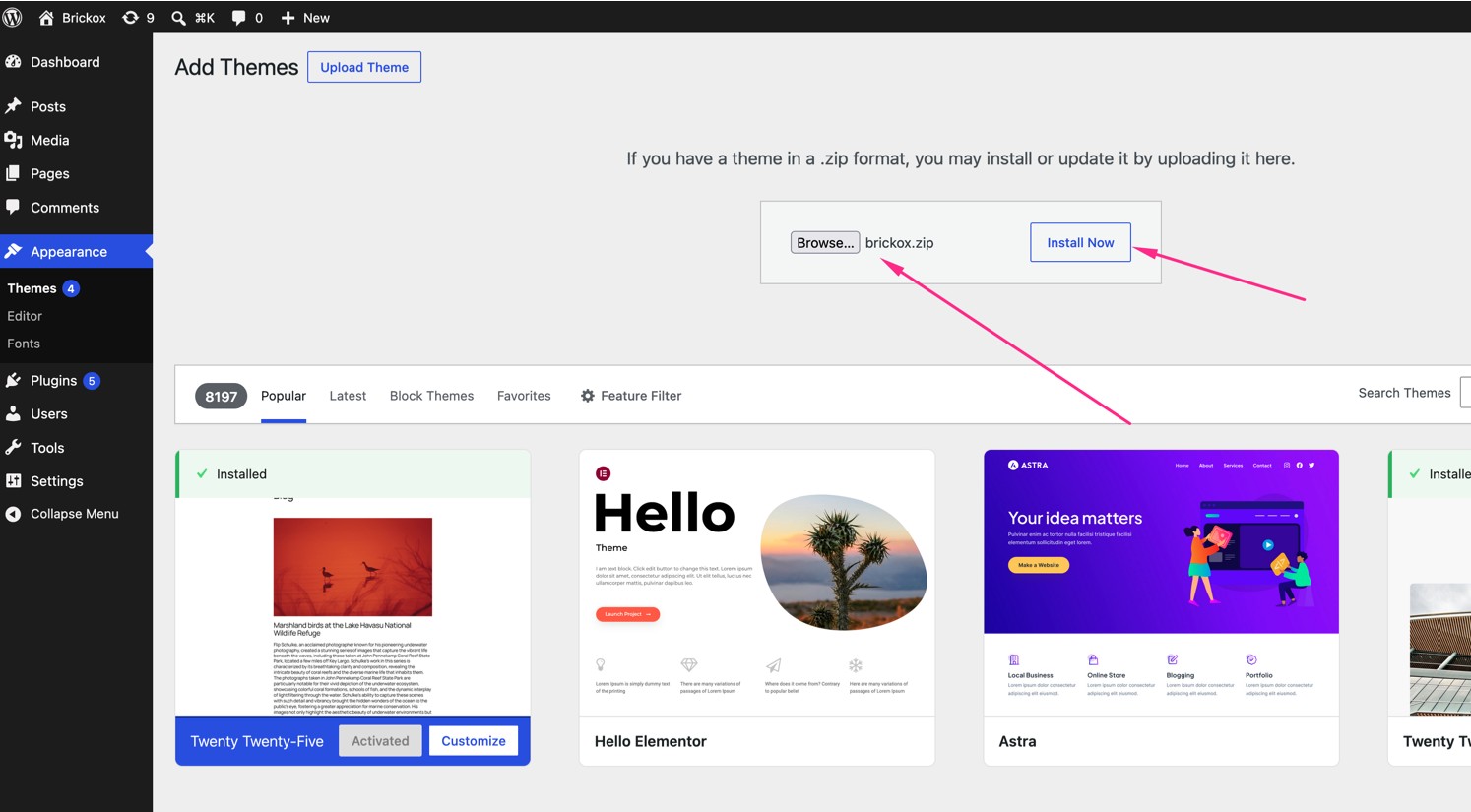1471x812 pixels.
Task: Click the Settings sliders icon
Action: 13,480
